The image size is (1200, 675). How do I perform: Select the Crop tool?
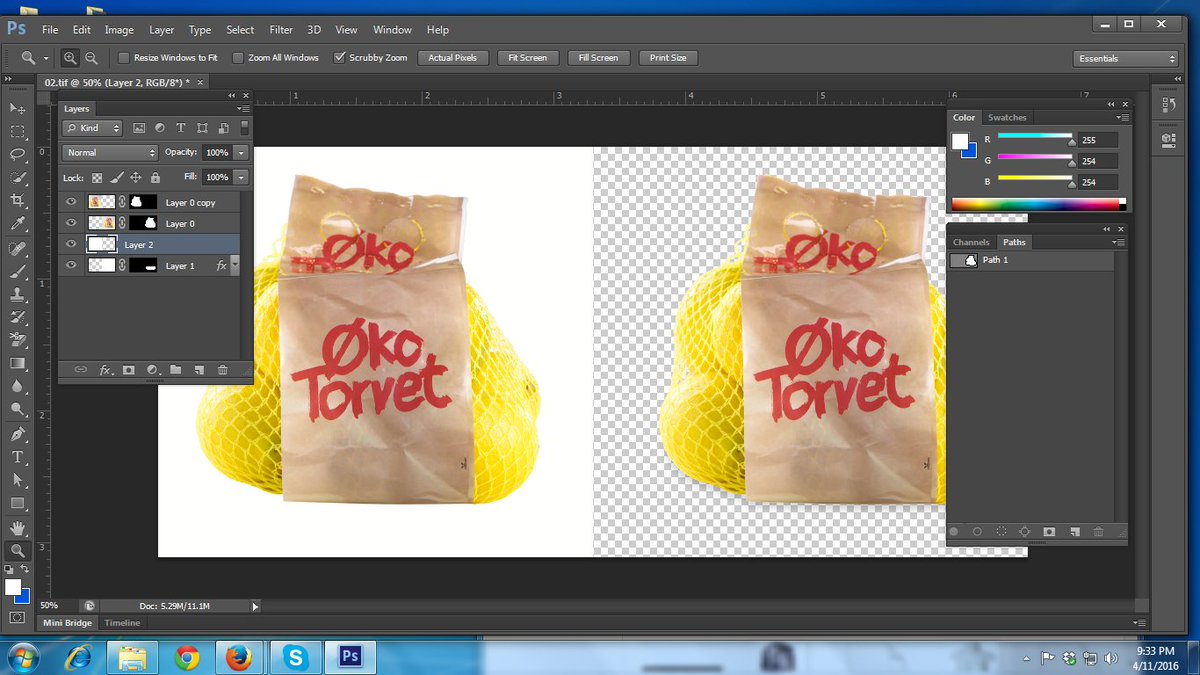click(x=17, y=201)
